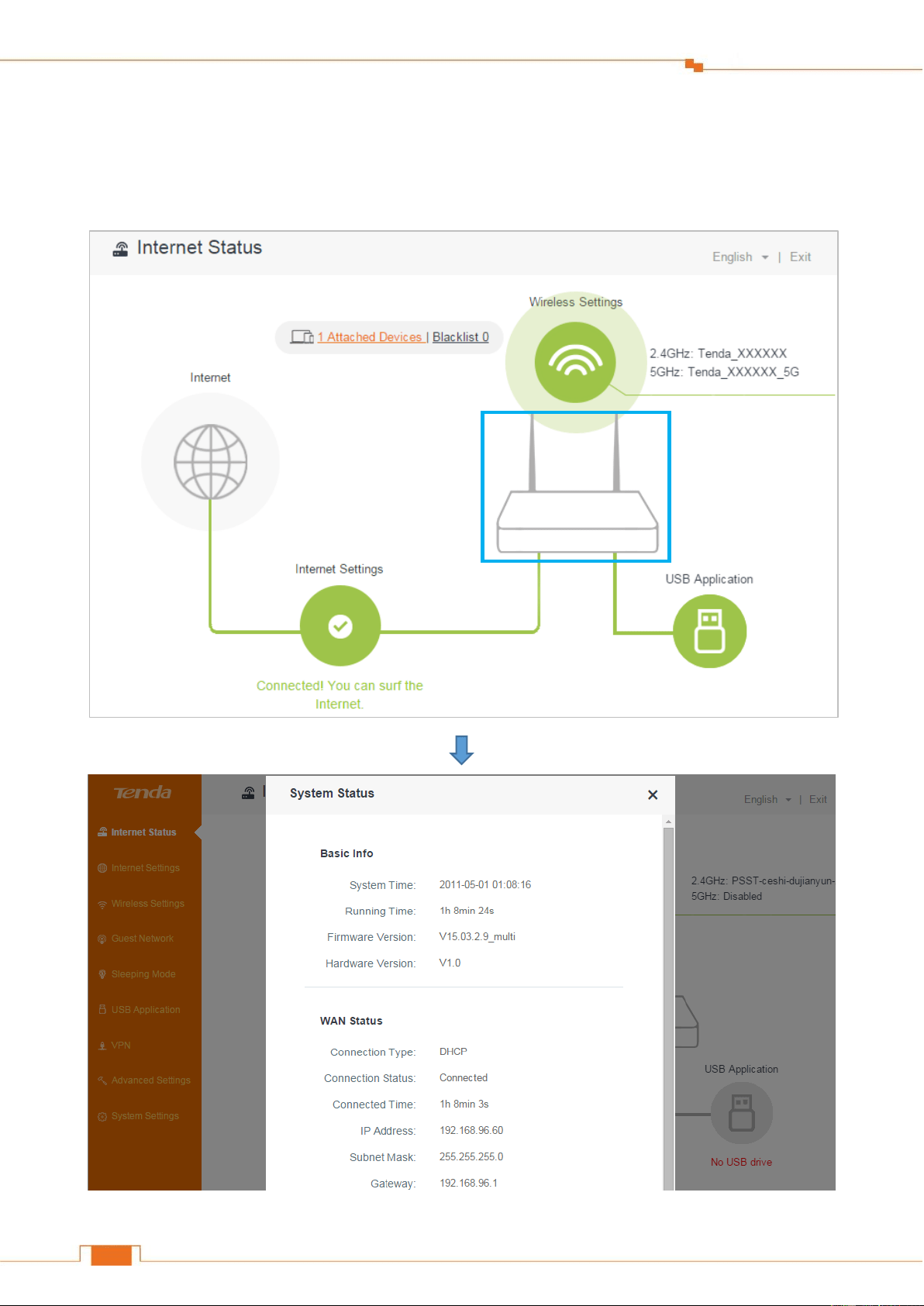Image resolution: width=924 pixels, height=1306 pixels.
Task: Click the Internet globe icon
Action: (211, 462)
